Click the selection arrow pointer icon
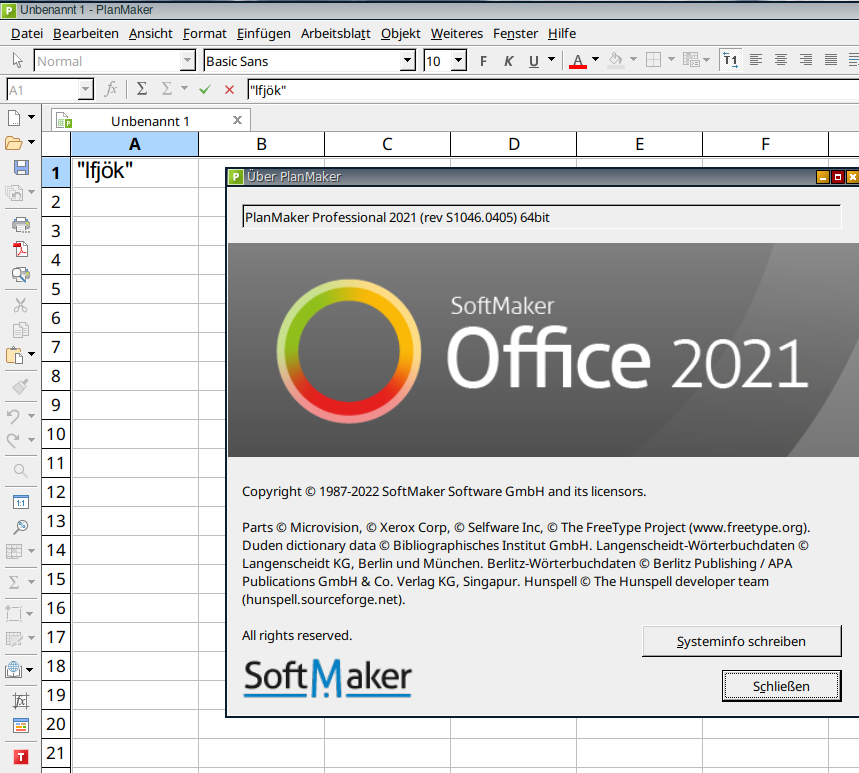 (18, 60)
